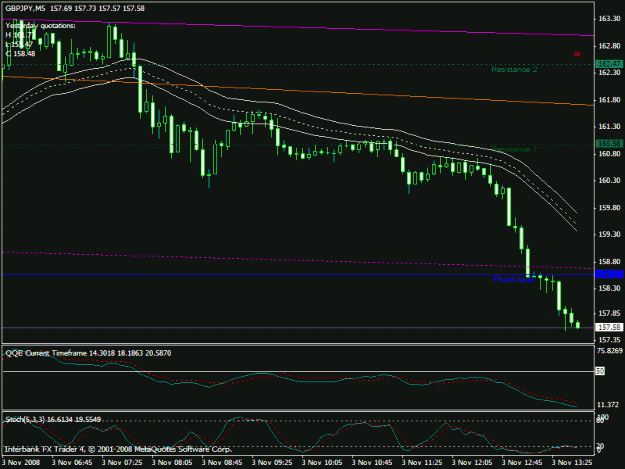Viewport: 625px width, 469px height.
Task: Select the blue 'Pivot level' label
Action: click(x=513, y=279)
